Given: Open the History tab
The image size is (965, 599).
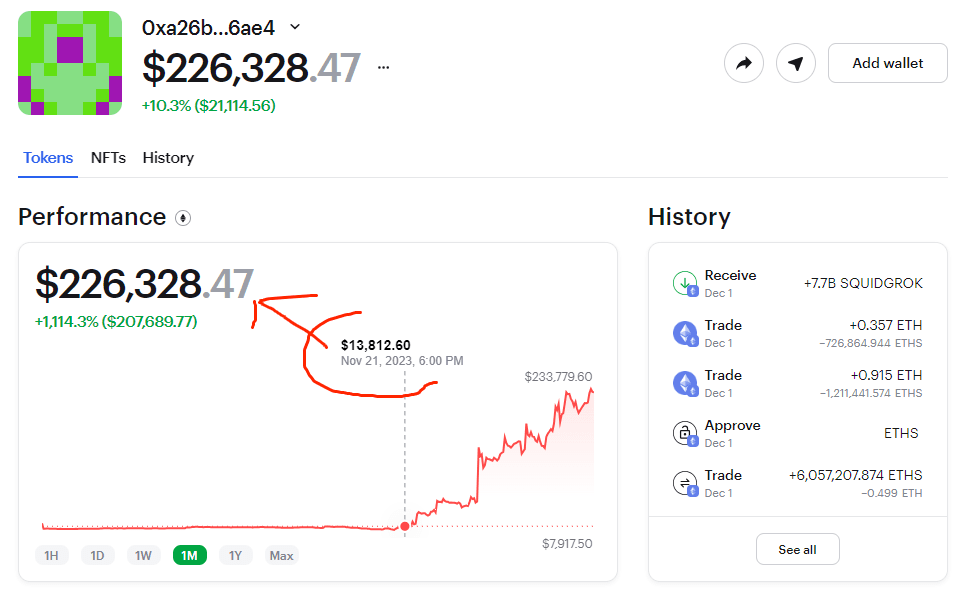Looking at the screenshot, I should (x=168, y=158).
